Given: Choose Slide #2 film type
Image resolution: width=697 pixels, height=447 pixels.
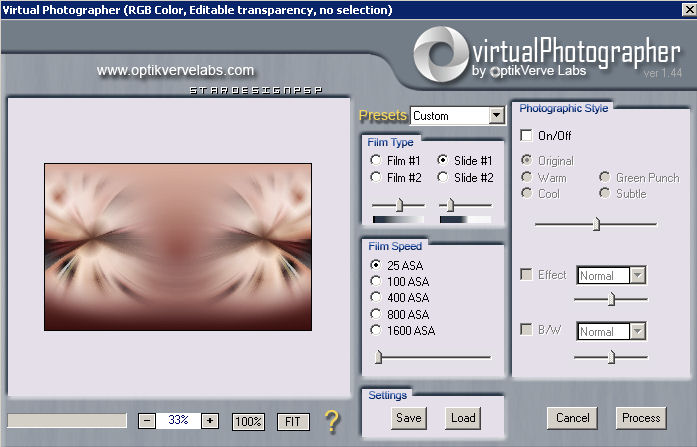Looking at the screenshot, I should [x=443, y=177].
